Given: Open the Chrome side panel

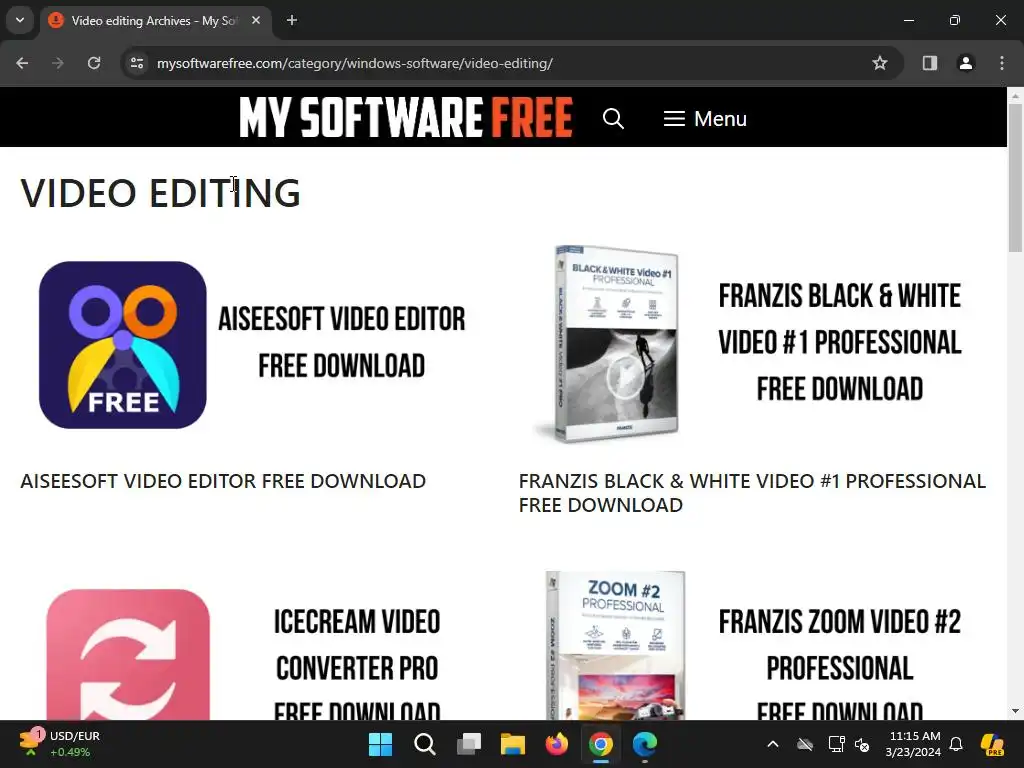Looking at the screenshot, I should click(x=930, y=63).
